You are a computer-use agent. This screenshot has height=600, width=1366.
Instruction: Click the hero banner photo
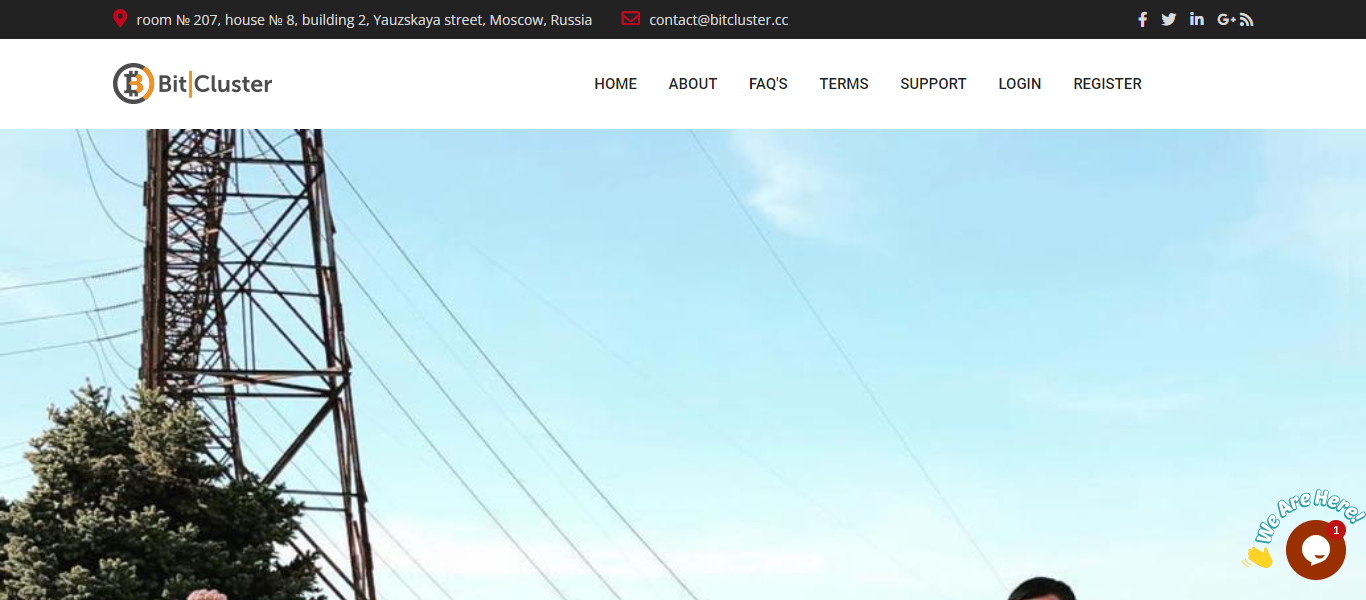(x=683, y=364)
